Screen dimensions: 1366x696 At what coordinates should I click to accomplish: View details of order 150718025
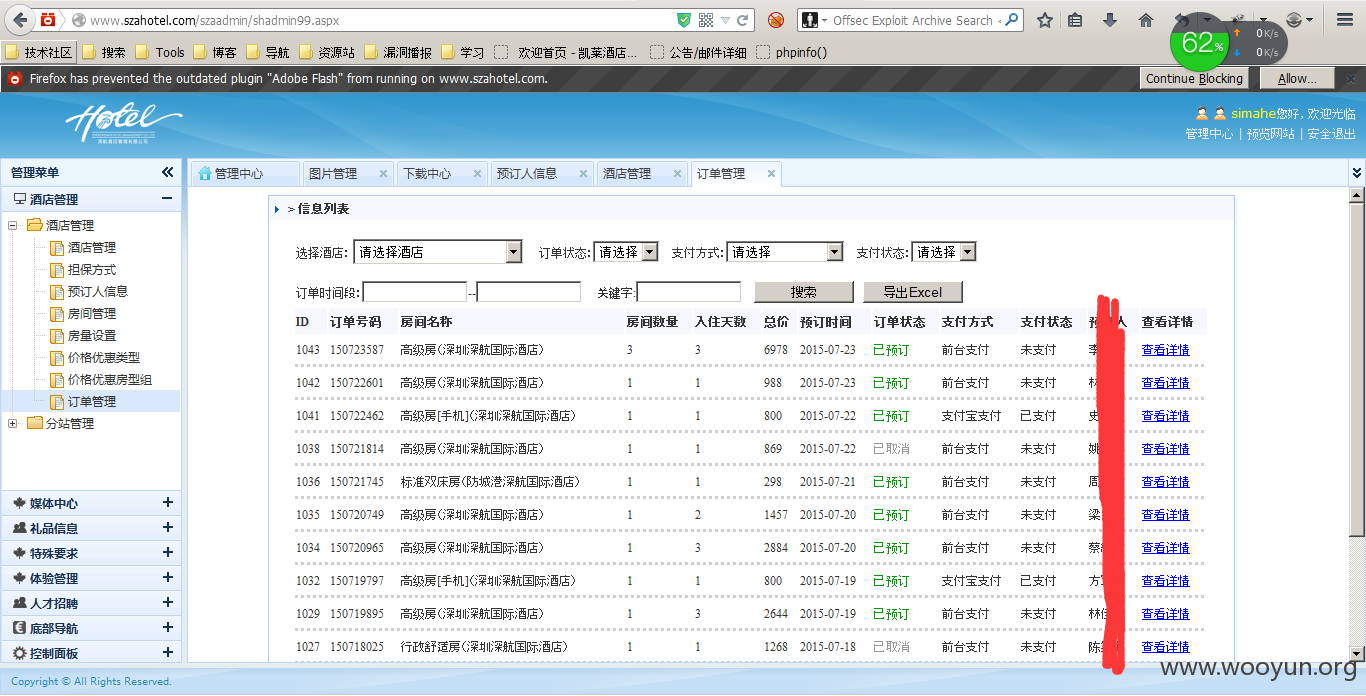click(1166, 647)
